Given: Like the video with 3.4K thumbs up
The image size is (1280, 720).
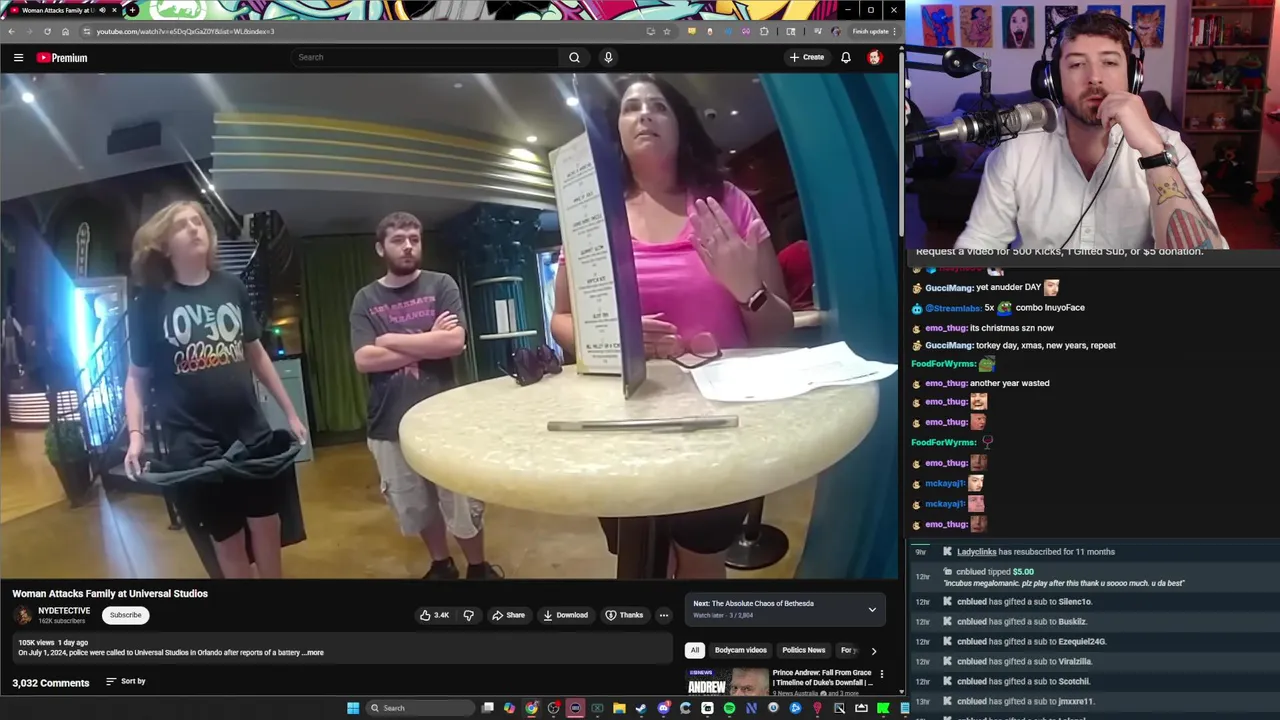Looking at the screenshot, I should coord(434,615).
